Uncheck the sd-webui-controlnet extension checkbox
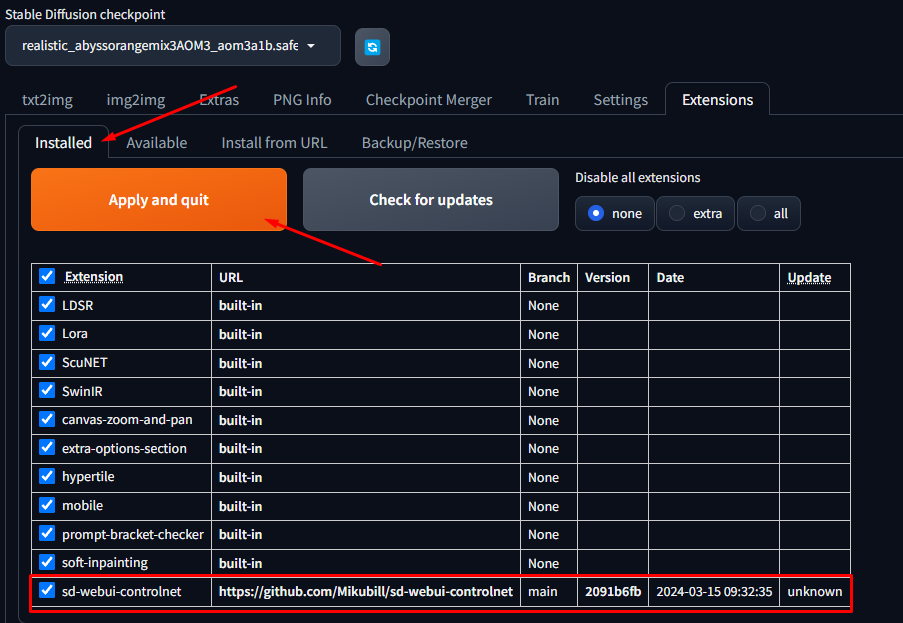 (47, 591)
